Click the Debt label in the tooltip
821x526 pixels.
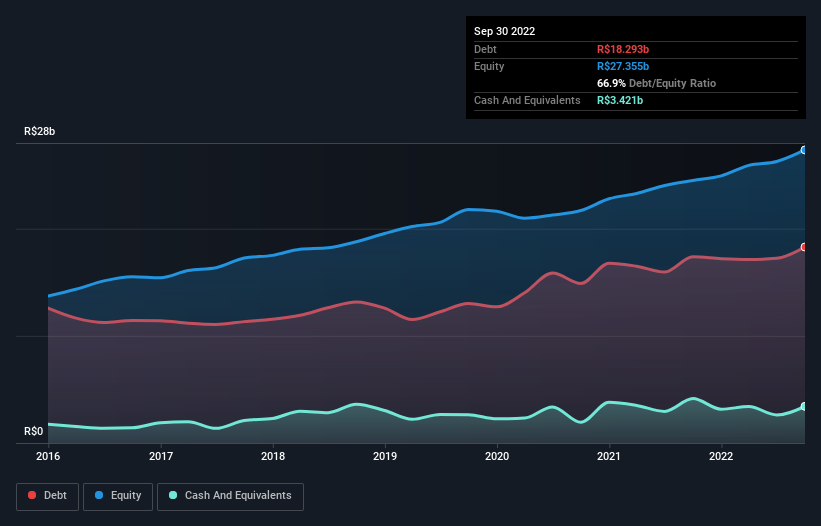click(485, 49)
